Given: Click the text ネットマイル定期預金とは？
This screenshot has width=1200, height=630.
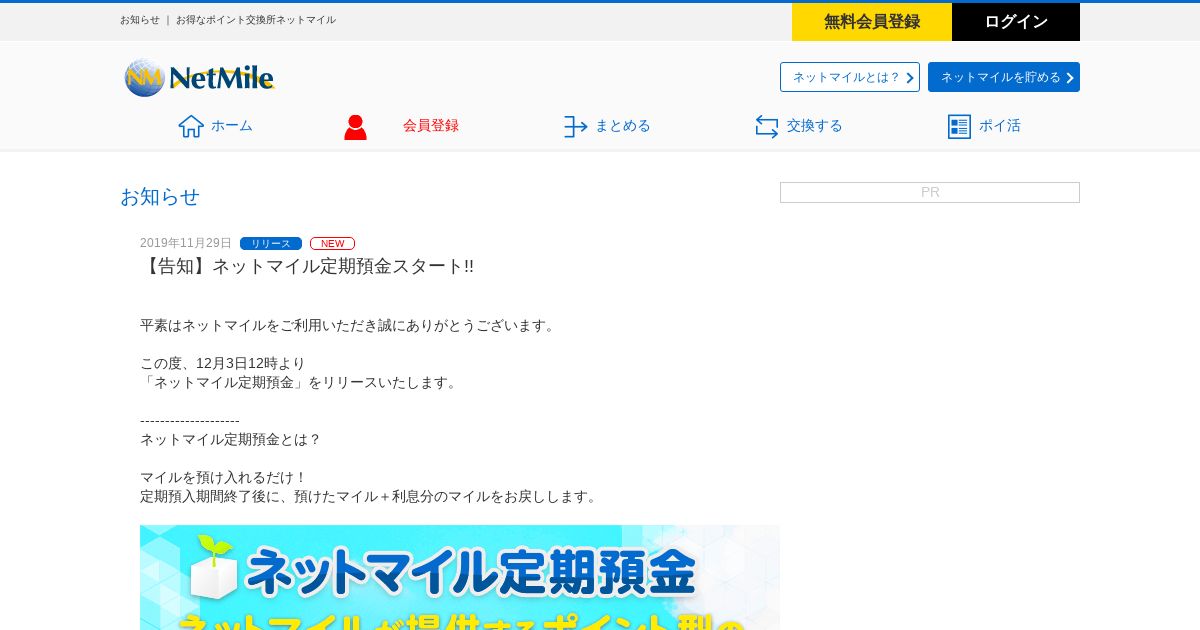Looking at the screenshot, I should pos(231,439).
